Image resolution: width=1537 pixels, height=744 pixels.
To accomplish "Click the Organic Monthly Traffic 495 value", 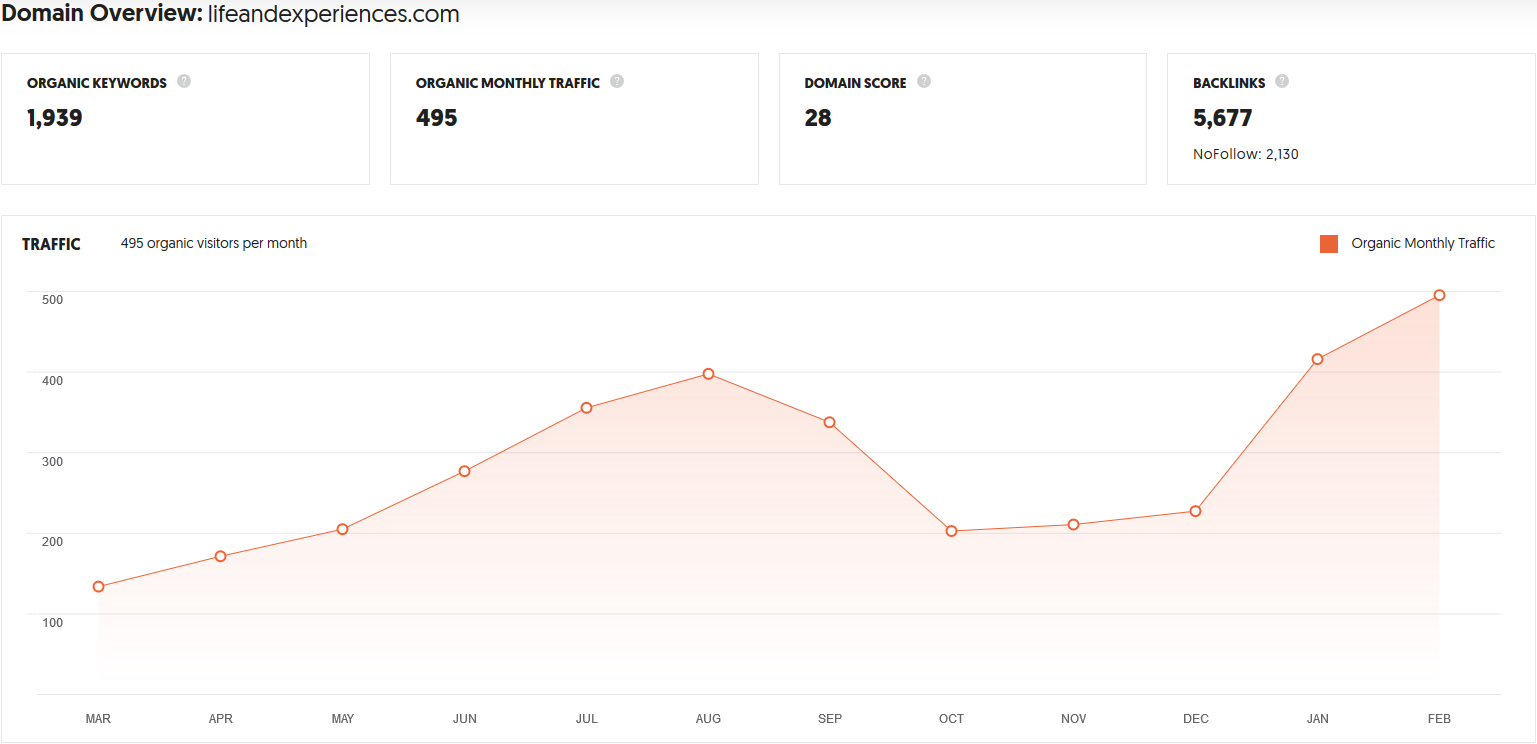I will (x=436, y=118).
